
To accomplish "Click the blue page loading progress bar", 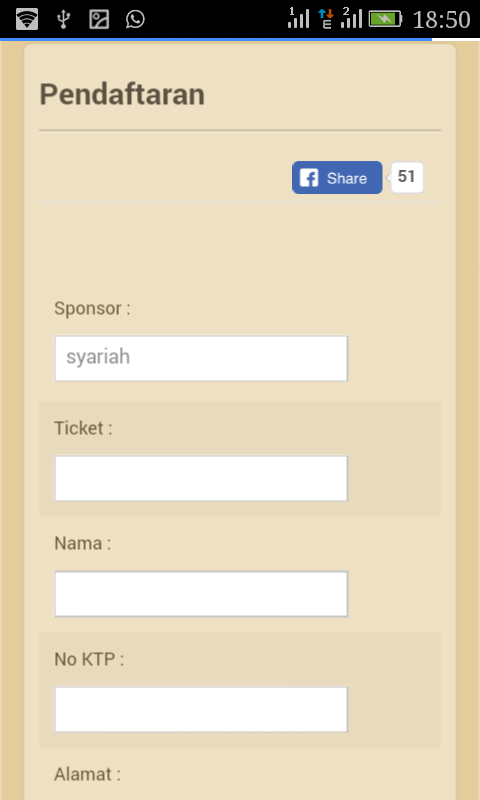I will click(216, 39).
